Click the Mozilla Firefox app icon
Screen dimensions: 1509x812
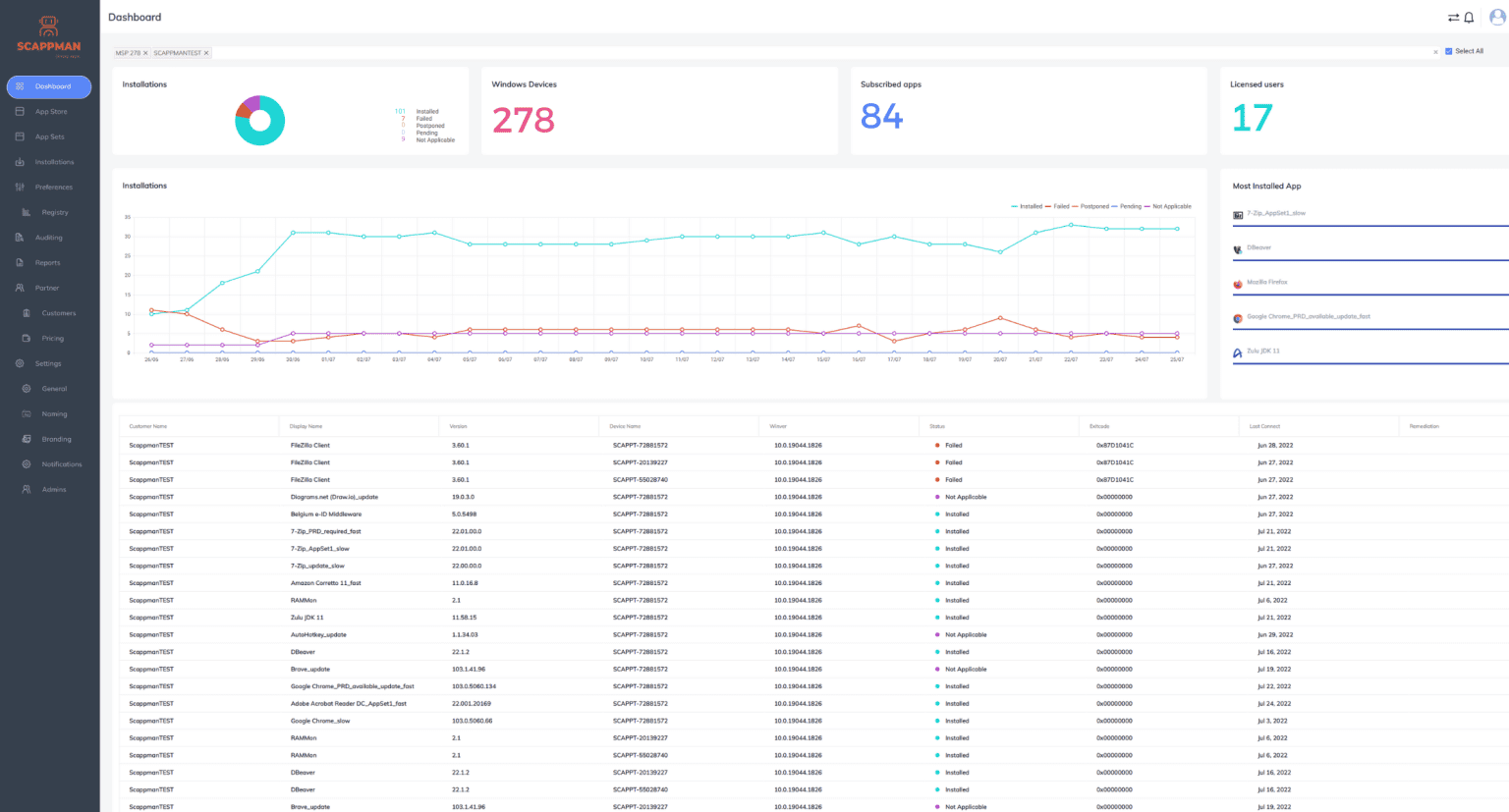click(x=1238, y=285)
